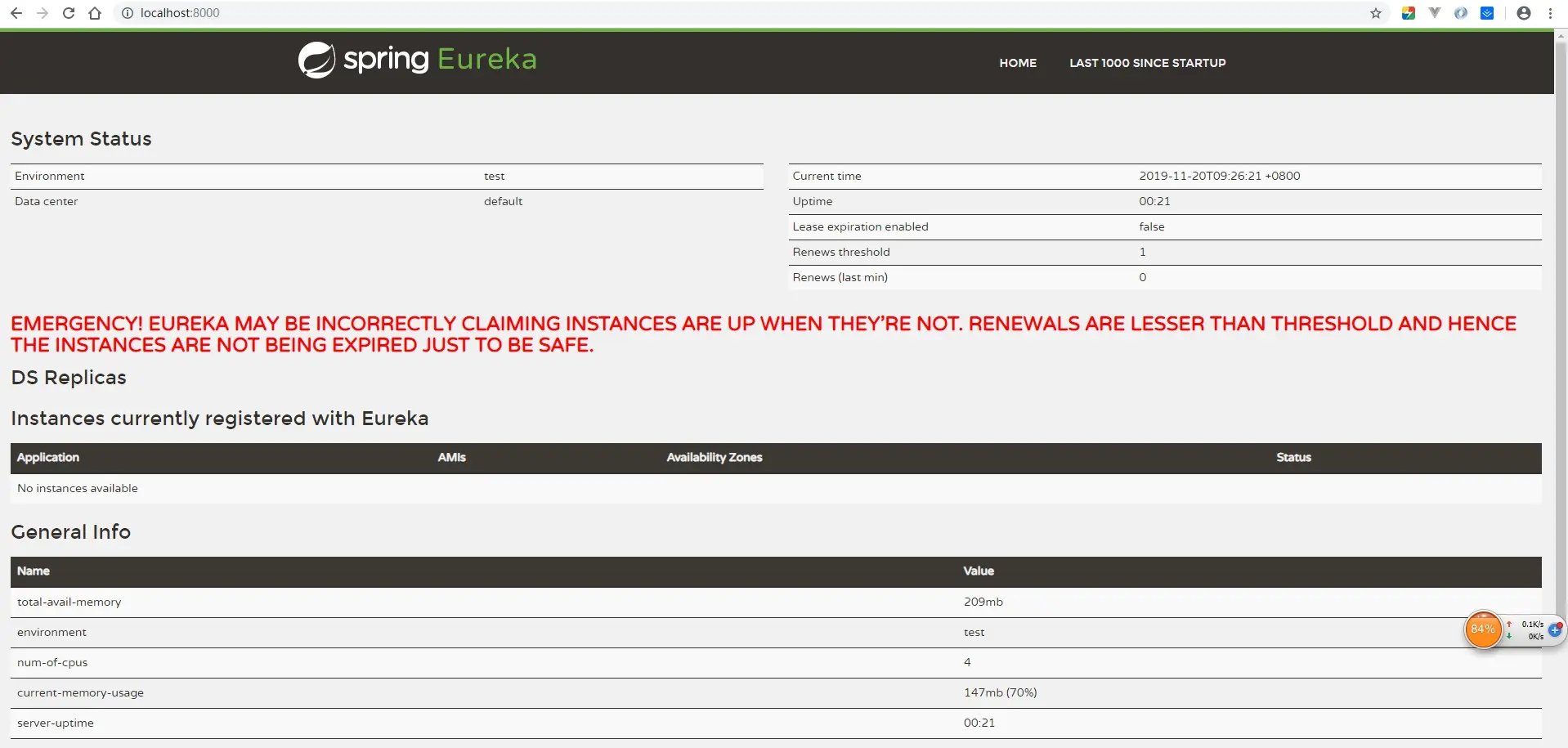The width and height of the screenshot is (1568, 748).
Task: Reload the localhost:8000 page
Action: point(69,13)
